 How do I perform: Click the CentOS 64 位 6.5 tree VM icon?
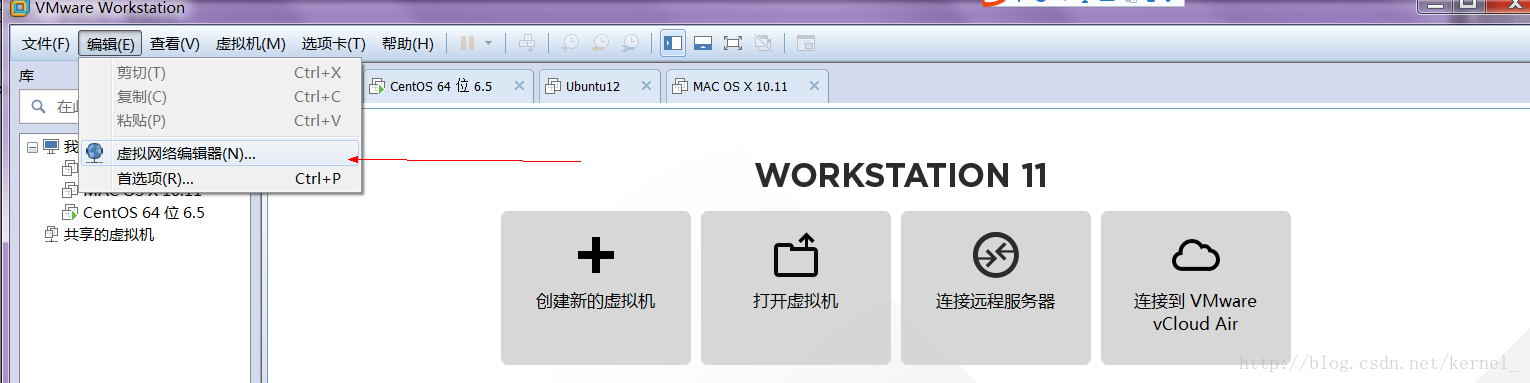70,212
